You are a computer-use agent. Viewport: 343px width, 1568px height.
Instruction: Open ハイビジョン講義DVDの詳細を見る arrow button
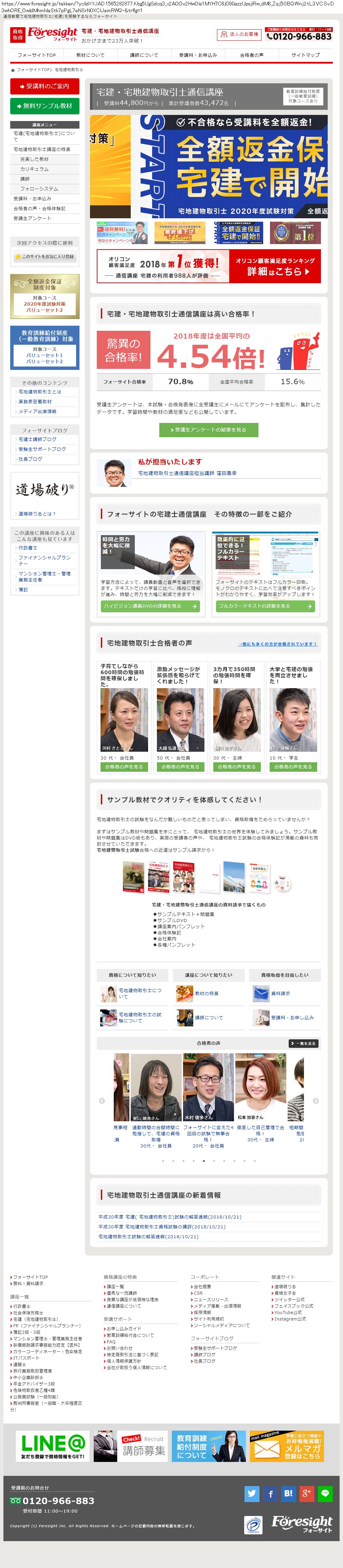[150, 606]
